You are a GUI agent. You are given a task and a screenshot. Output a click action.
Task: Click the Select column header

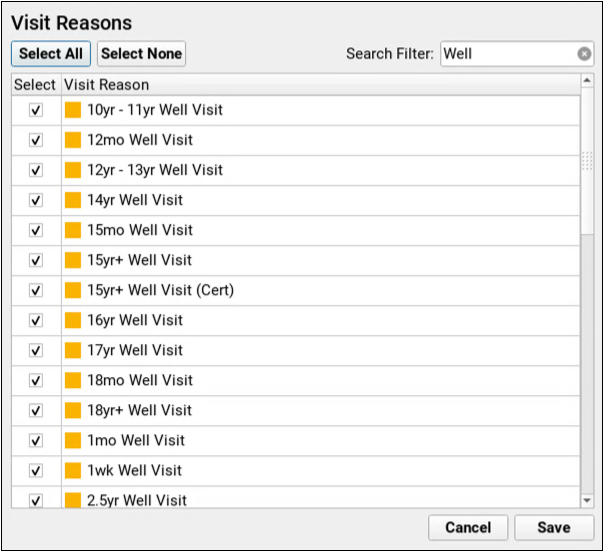coord(36,85)
